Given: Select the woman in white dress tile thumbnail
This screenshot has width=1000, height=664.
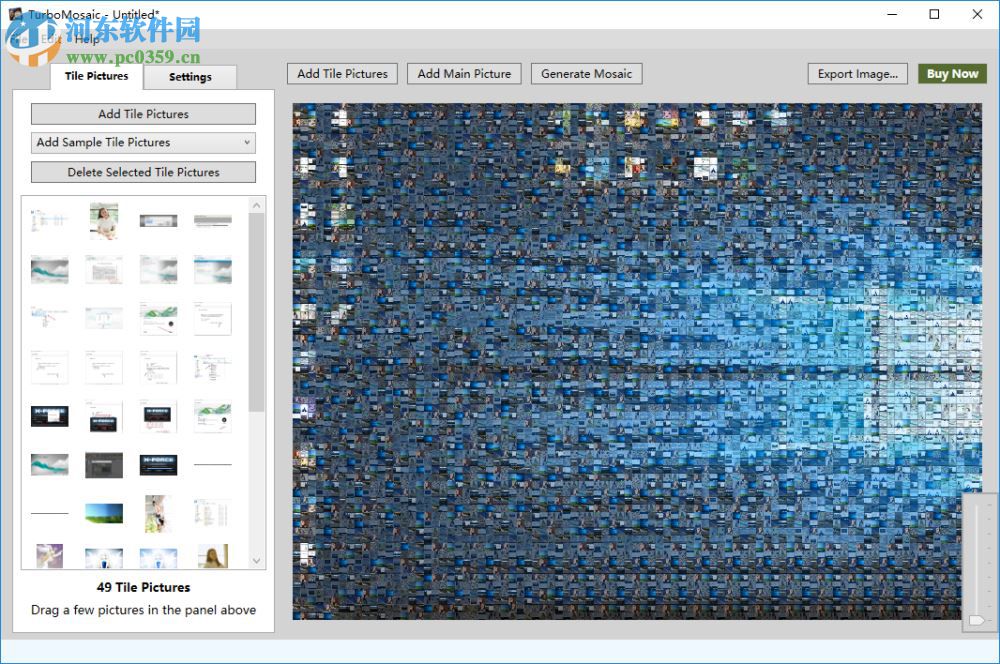Looking at the screenshot, I should (104, 220).
